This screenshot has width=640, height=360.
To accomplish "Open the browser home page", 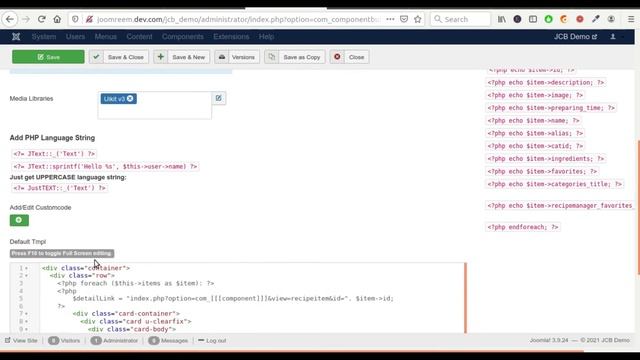I will coord(57,19).
